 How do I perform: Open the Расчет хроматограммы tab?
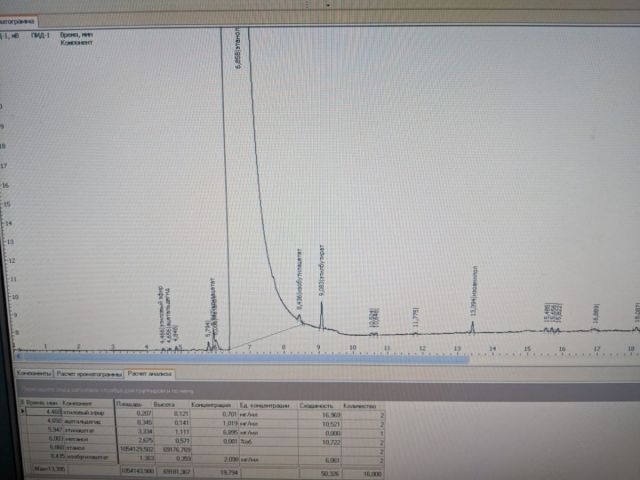pyautogui.click(x=89, y=373)
